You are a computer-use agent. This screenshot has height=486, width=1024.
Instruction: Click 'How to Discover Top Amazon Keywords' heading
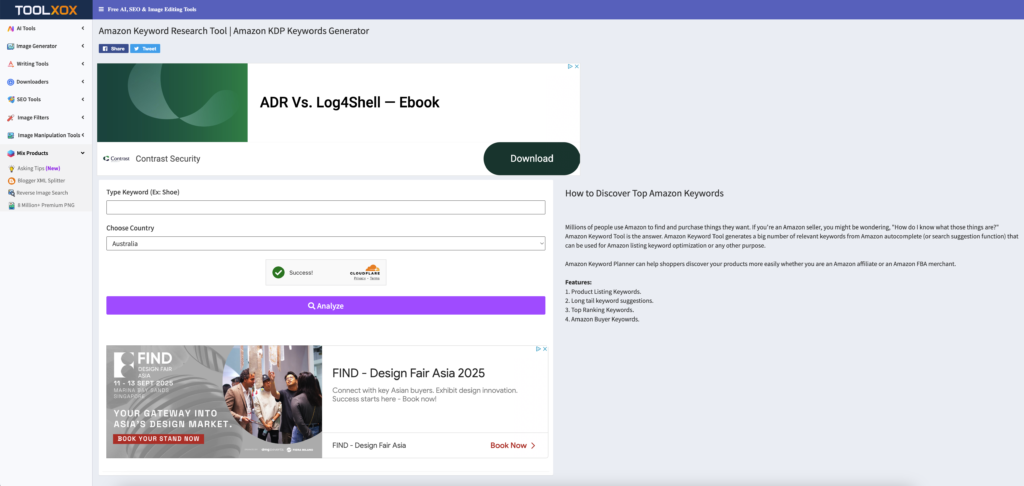(x=644, y=194)
